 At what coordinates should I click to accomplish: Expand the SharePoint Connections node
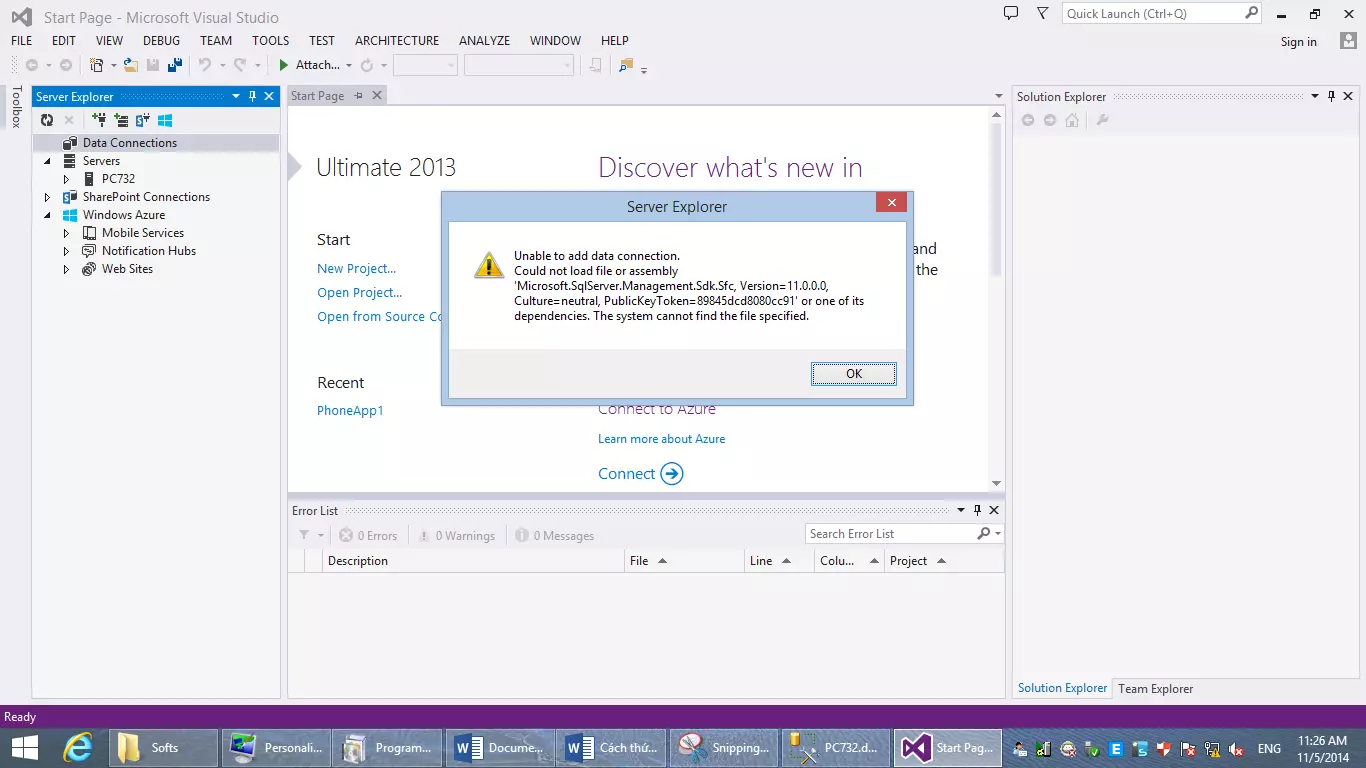click(x=47, y=197)
